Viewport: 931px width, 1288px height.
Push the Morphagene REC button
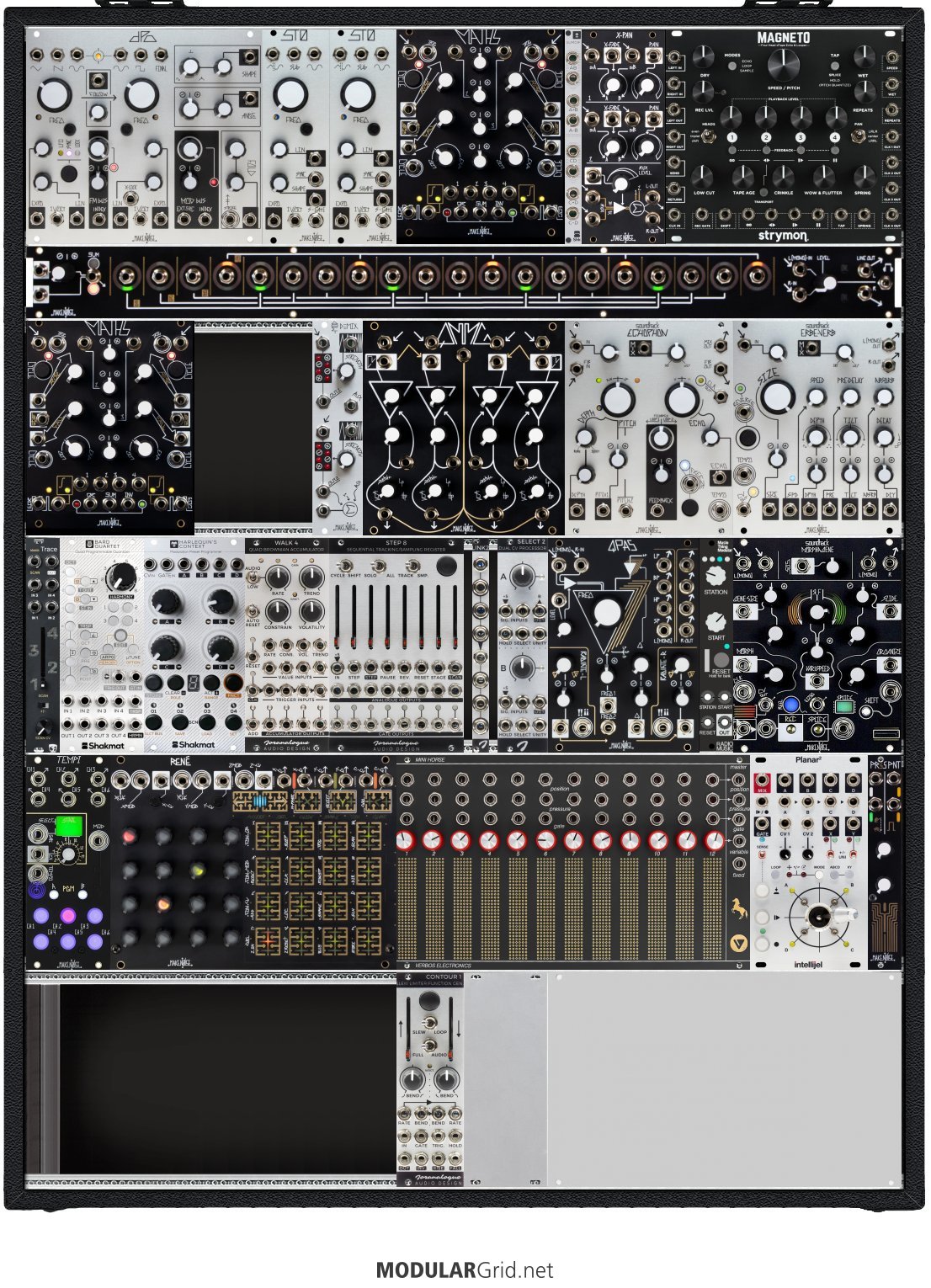790,704
